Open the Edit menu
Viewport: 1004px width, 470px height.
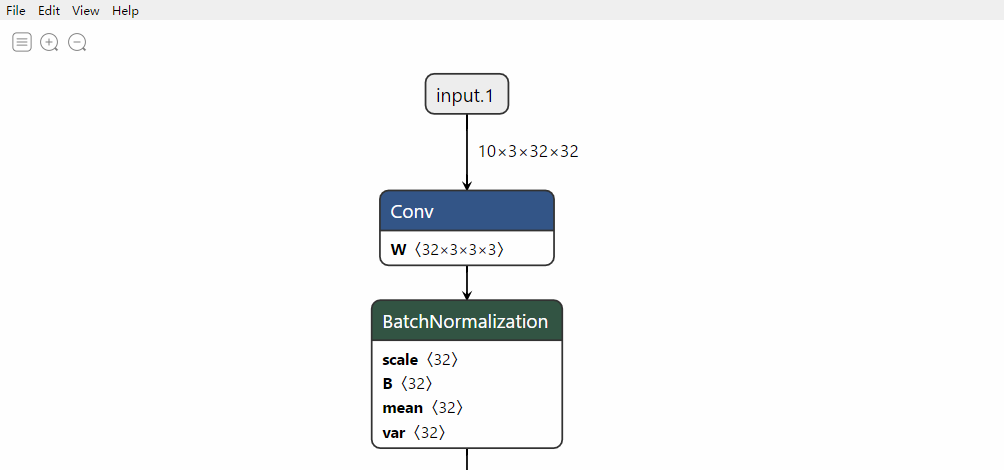49,10
